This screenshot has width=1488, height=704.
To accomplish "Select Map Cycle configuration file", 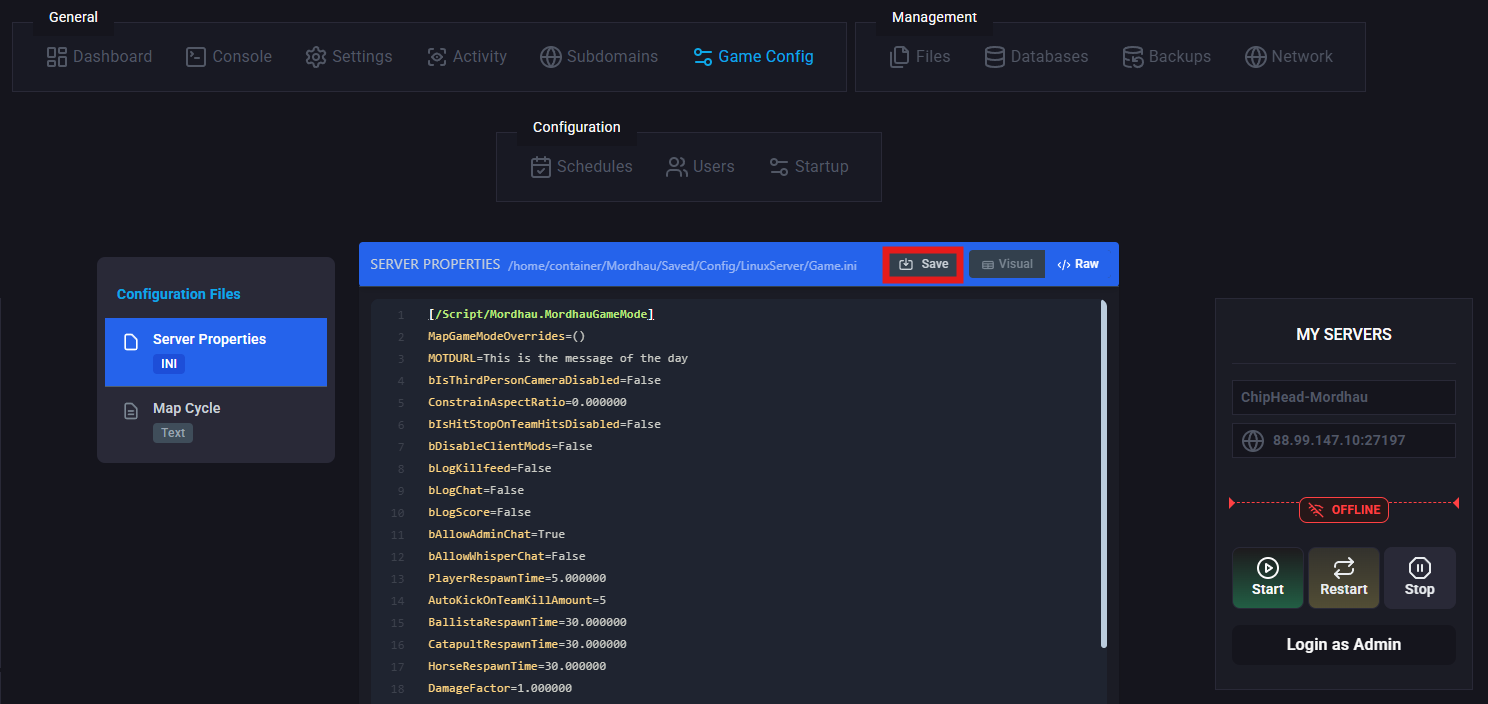I will tap(216, 420).
